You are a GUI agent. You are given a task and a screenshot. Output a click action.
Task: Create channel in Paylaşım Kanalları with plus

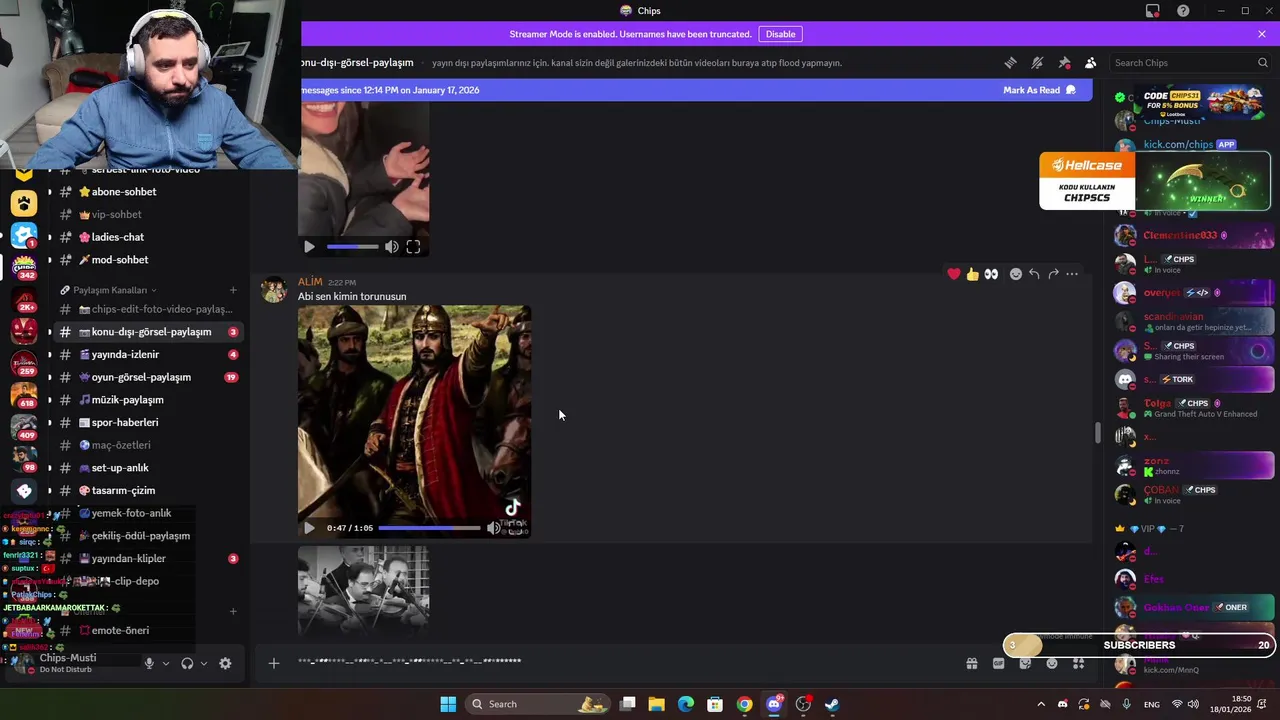point(233,290)
